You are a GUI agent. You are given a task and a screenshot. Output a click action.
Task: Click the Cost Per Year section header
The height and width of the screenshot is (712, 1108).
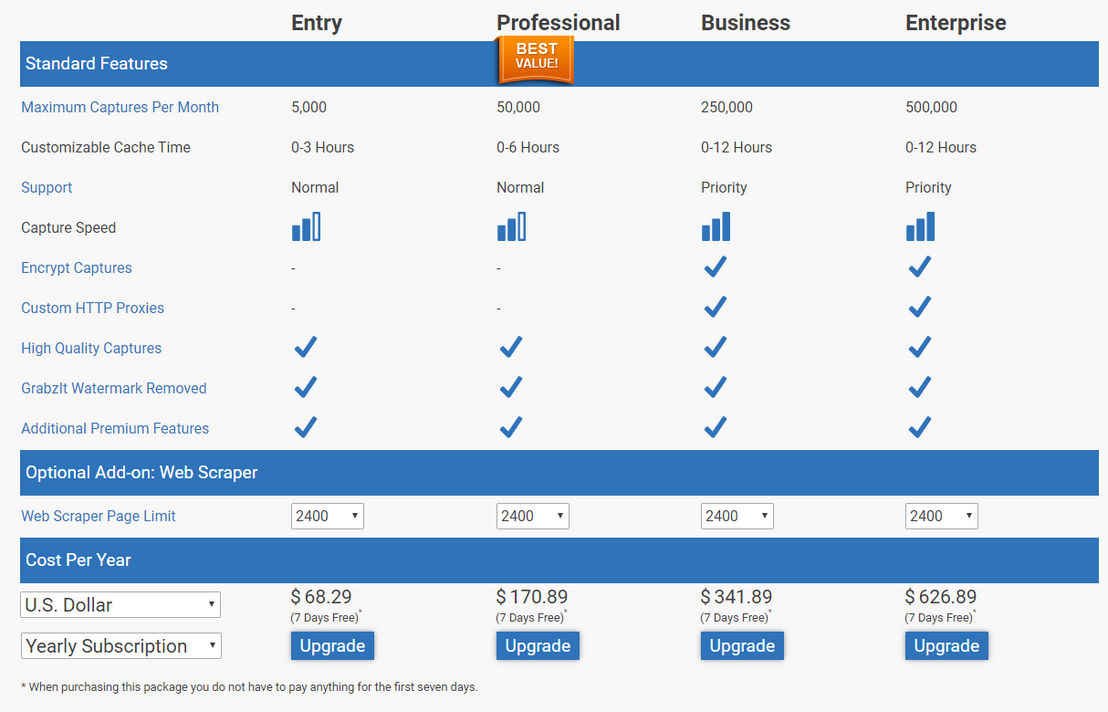[x=559, y=560]
